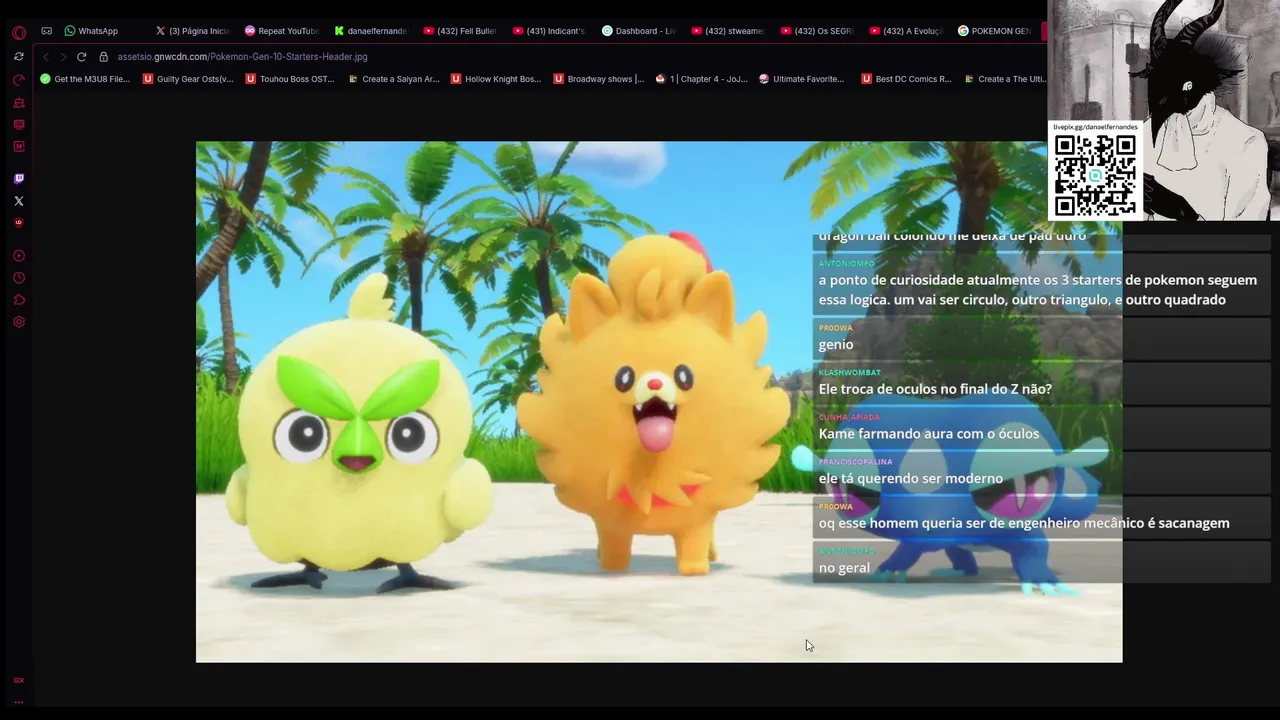Screen dimensions: 1280x720
Task: Open 'Best DC Comics R...' bookmark
Action: (906, 79)
